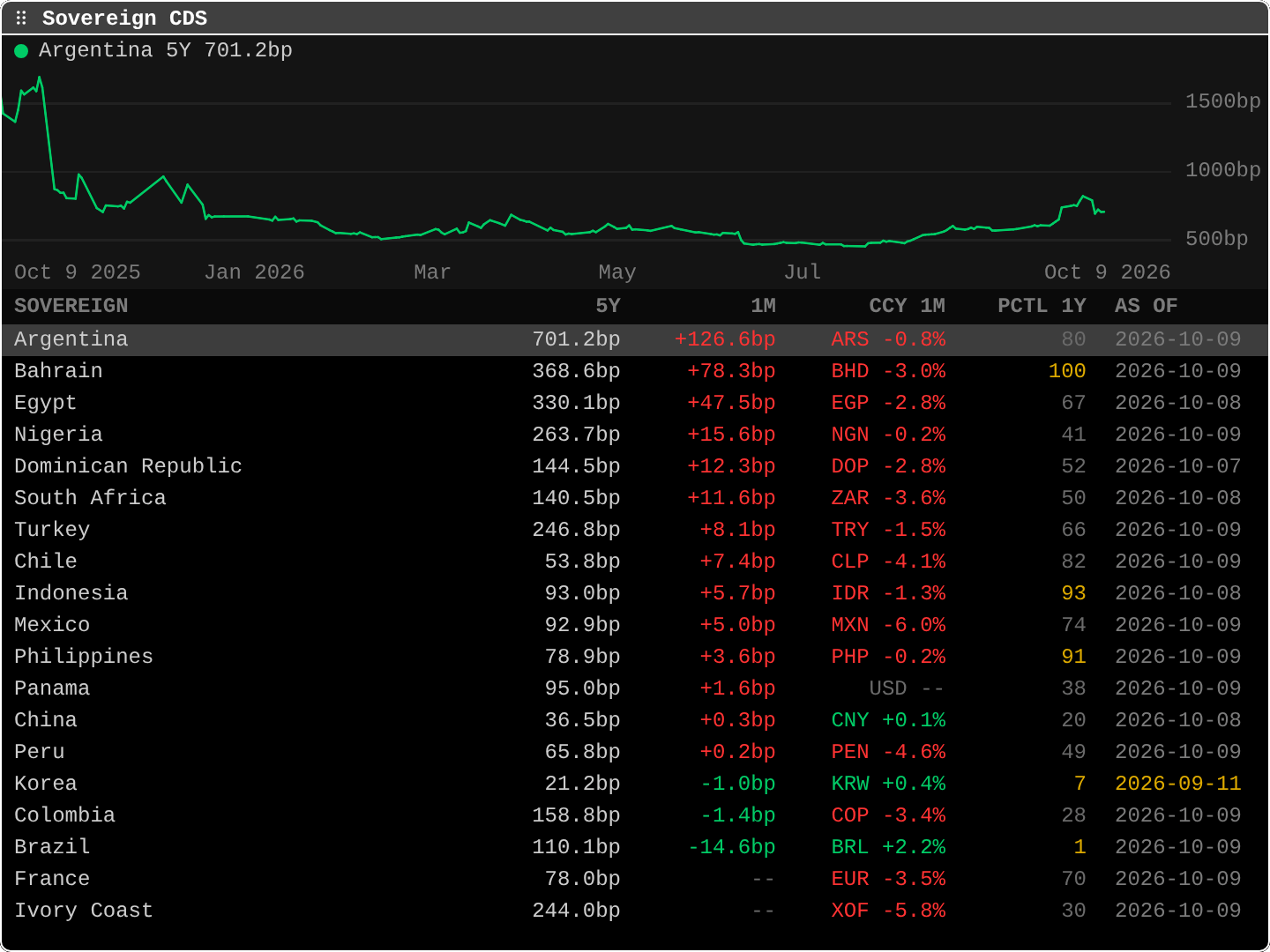Select the Peru sovereign name
The width and height of the screenshot is (1270, 952).
(x=40, y=752)
